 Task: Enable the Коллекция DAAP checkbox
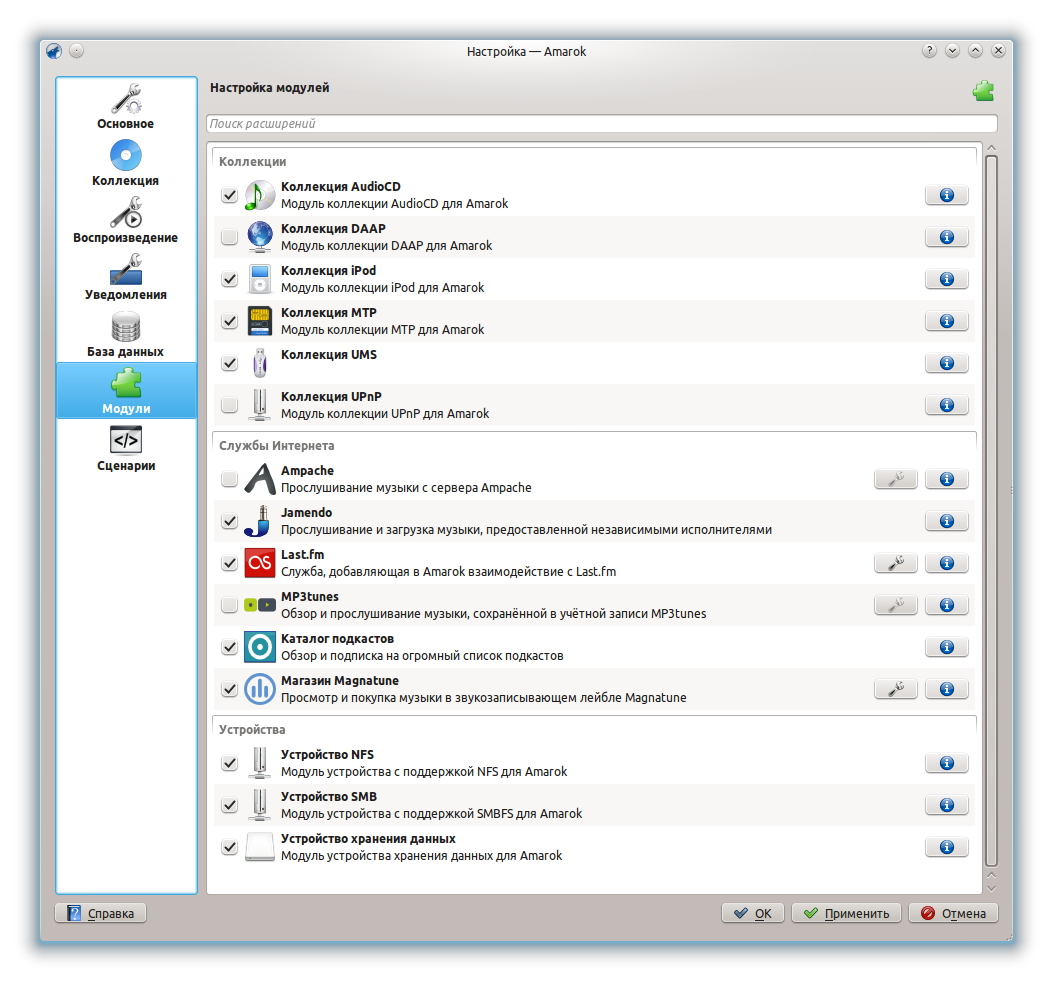pos(230,237)
